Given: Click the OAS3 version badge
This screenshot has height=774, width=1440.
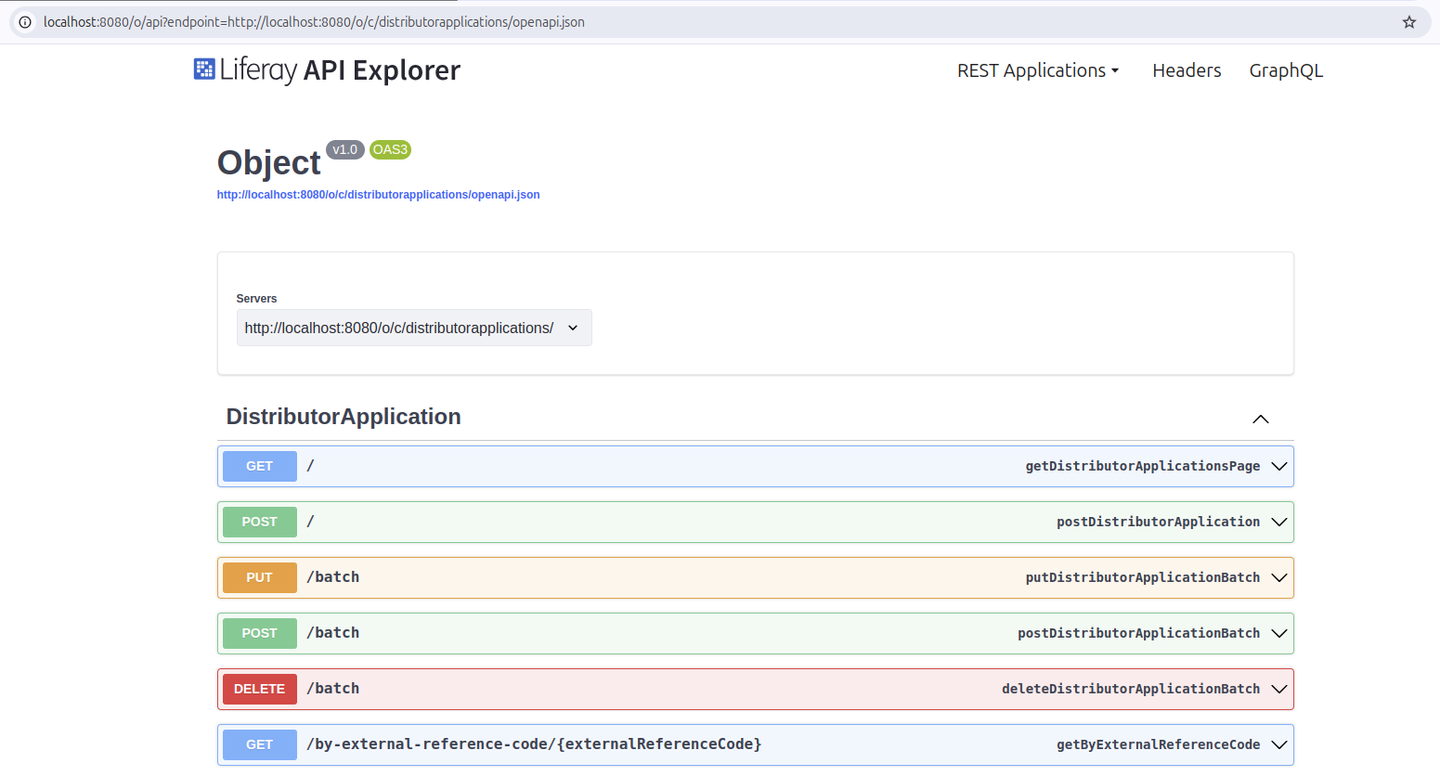Looking at the screenshot, I should coord(389,150).
